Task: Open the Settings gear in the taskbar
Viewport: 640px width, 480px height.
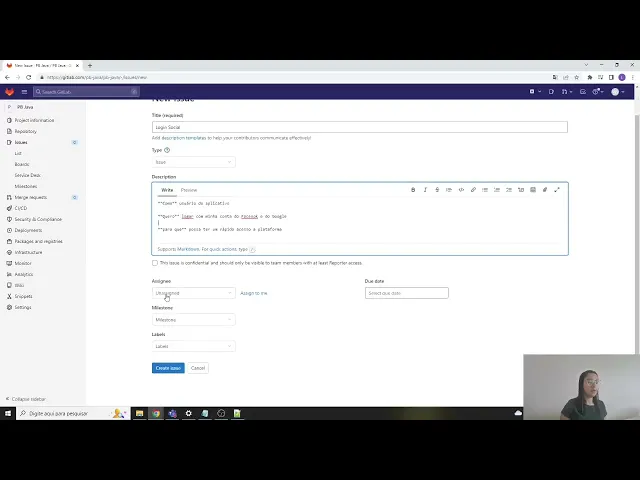Action: pos(189,413)
